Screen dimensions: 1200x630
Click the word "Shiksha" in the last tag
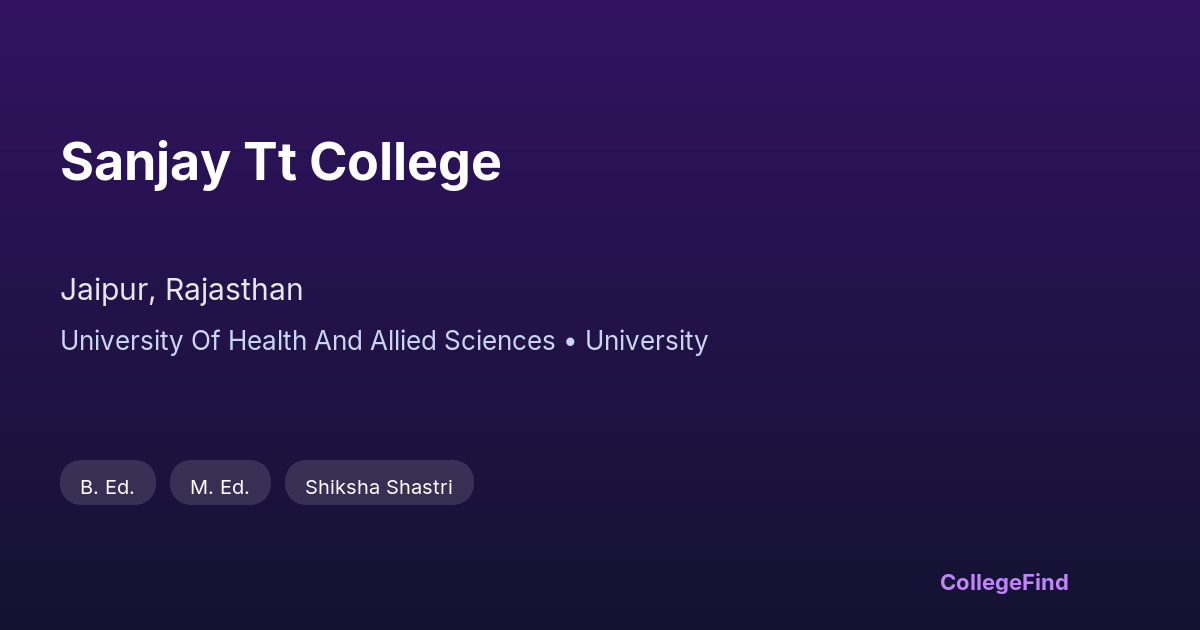coord(340,487)
